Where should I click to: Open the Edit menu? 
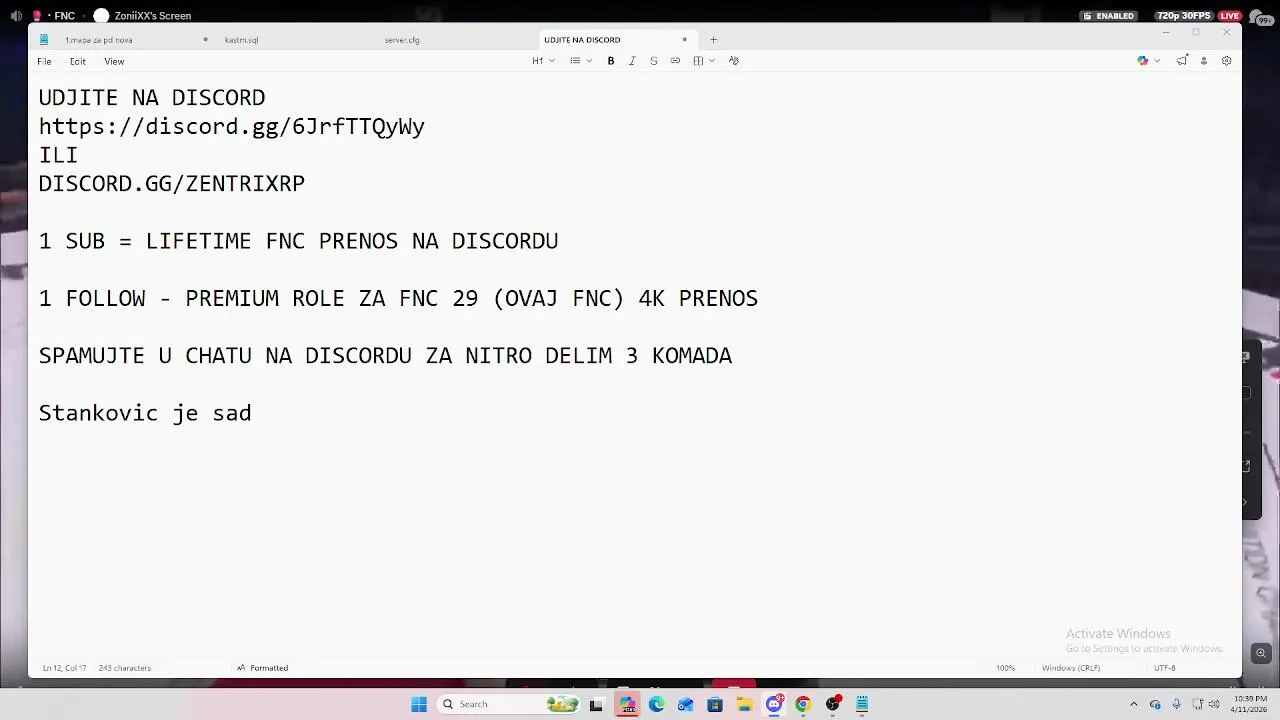point(77,61)
